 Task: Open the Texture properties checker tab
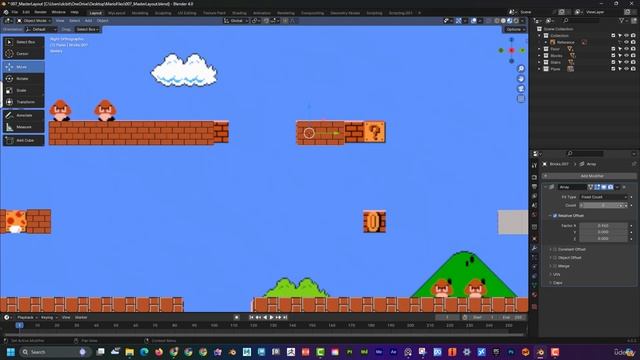click(x=534, y=307)
